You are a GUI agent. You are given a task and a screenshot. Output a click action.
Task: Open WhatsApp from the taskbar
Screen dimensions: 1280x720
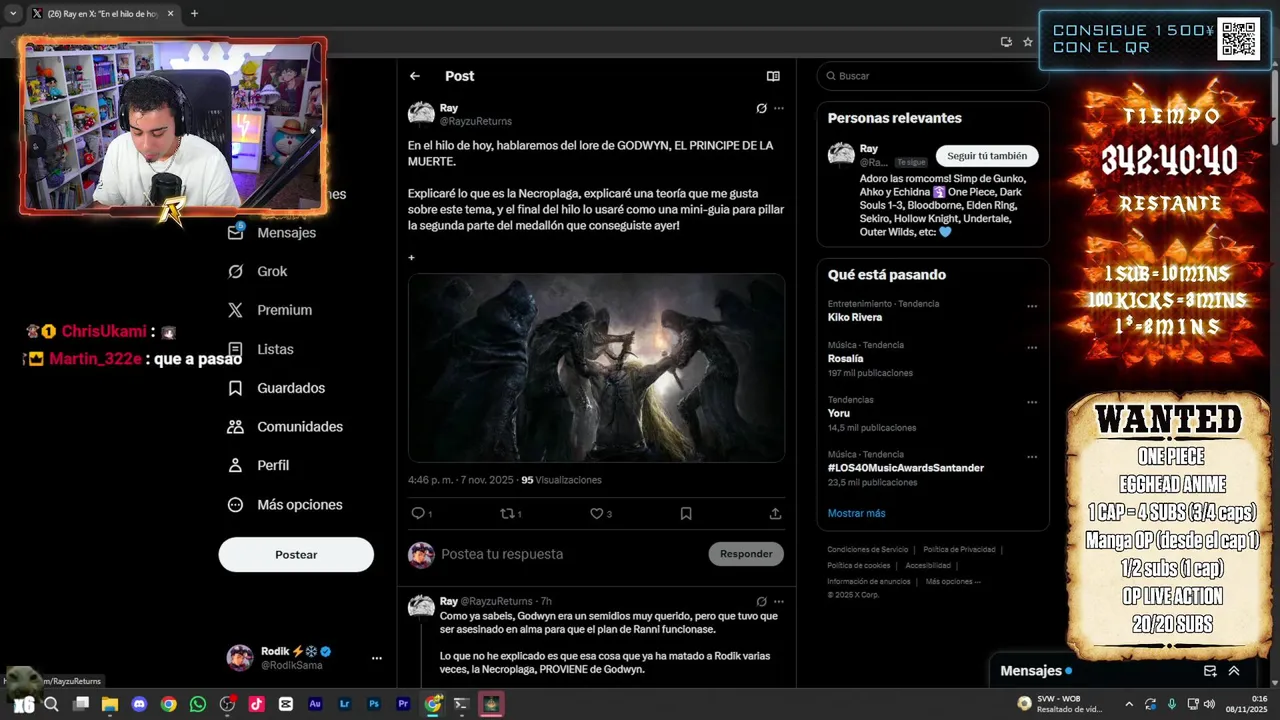[x=198, y=704]
